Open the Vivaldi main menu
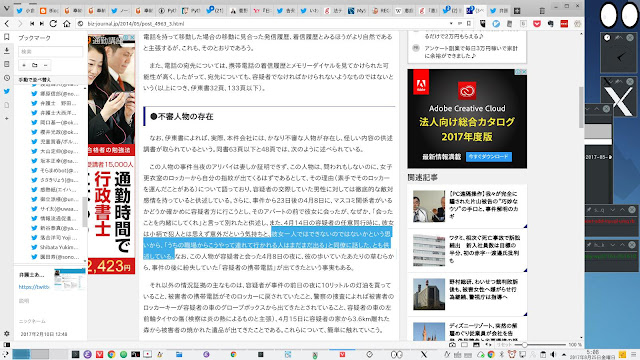 6,9
